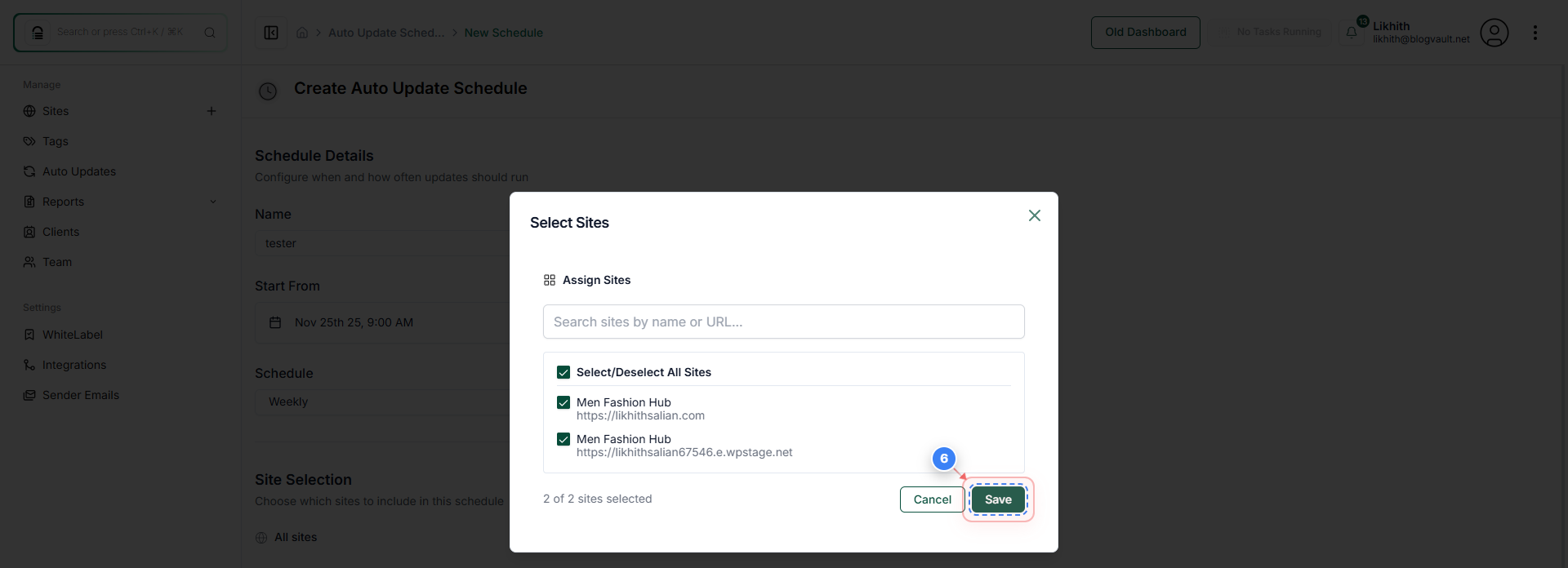Click the globe icon beside All sites

pos(261,538)
